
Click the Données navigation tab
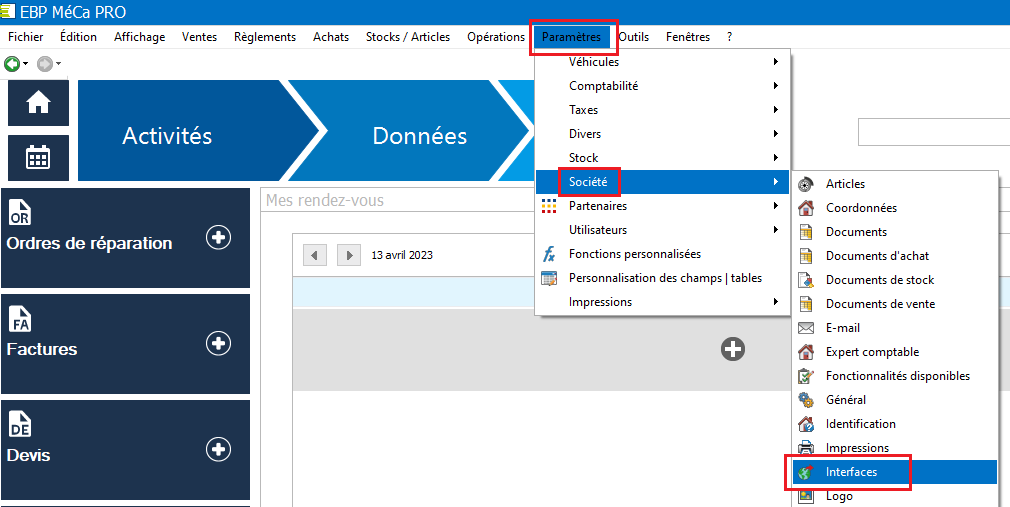pos(419,136)
